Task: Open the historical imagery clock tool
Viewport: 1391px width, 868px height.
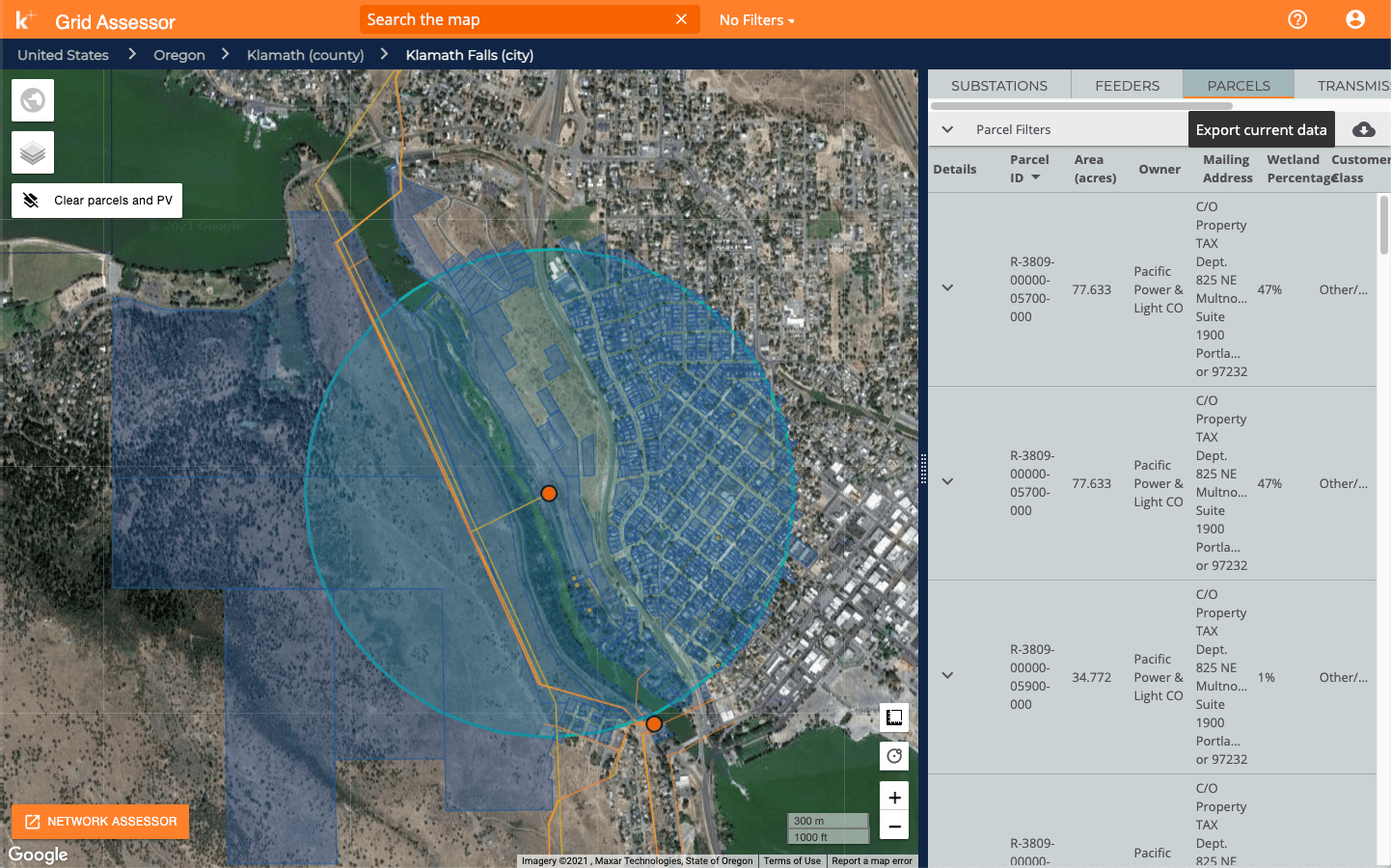Action: tap(893, 755)
